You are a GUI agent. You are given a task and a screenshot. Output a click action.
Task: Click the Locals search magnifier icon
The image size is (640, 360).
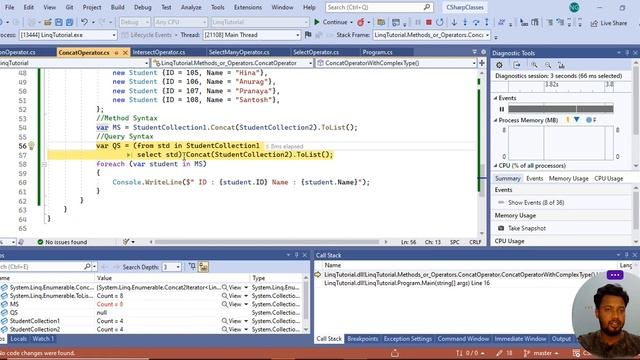(x=87, y=267)
